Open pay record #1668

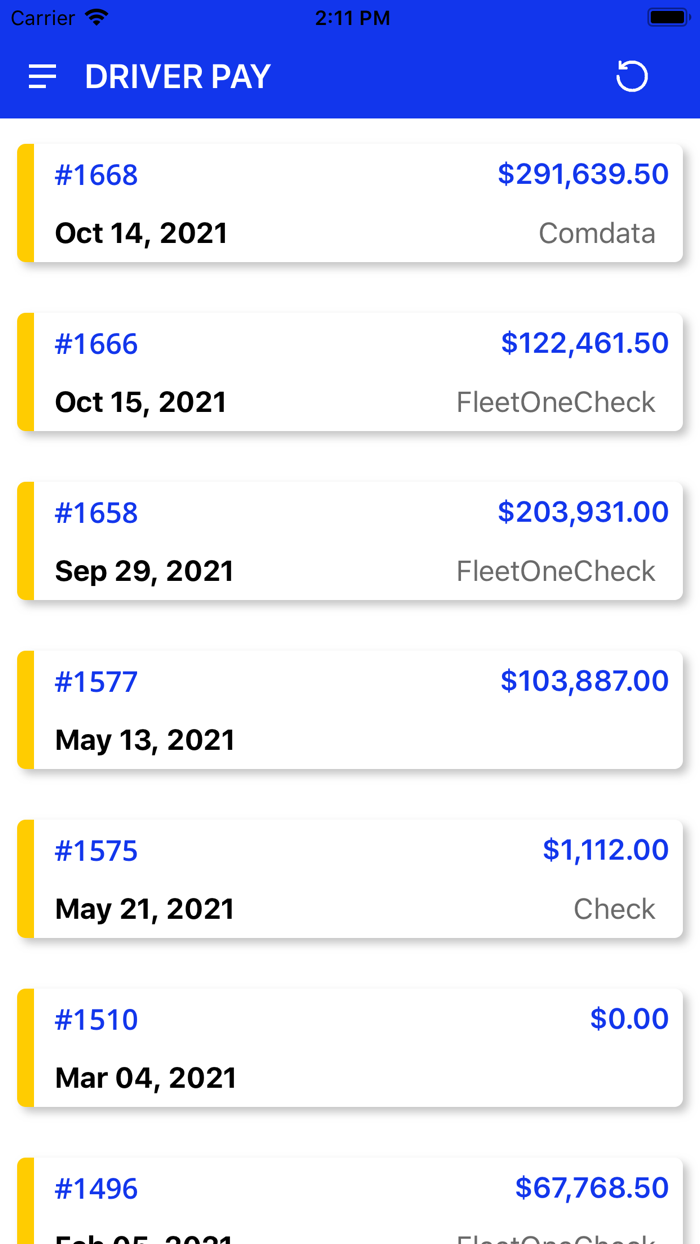pyautogui.click(x=95, y=174)
